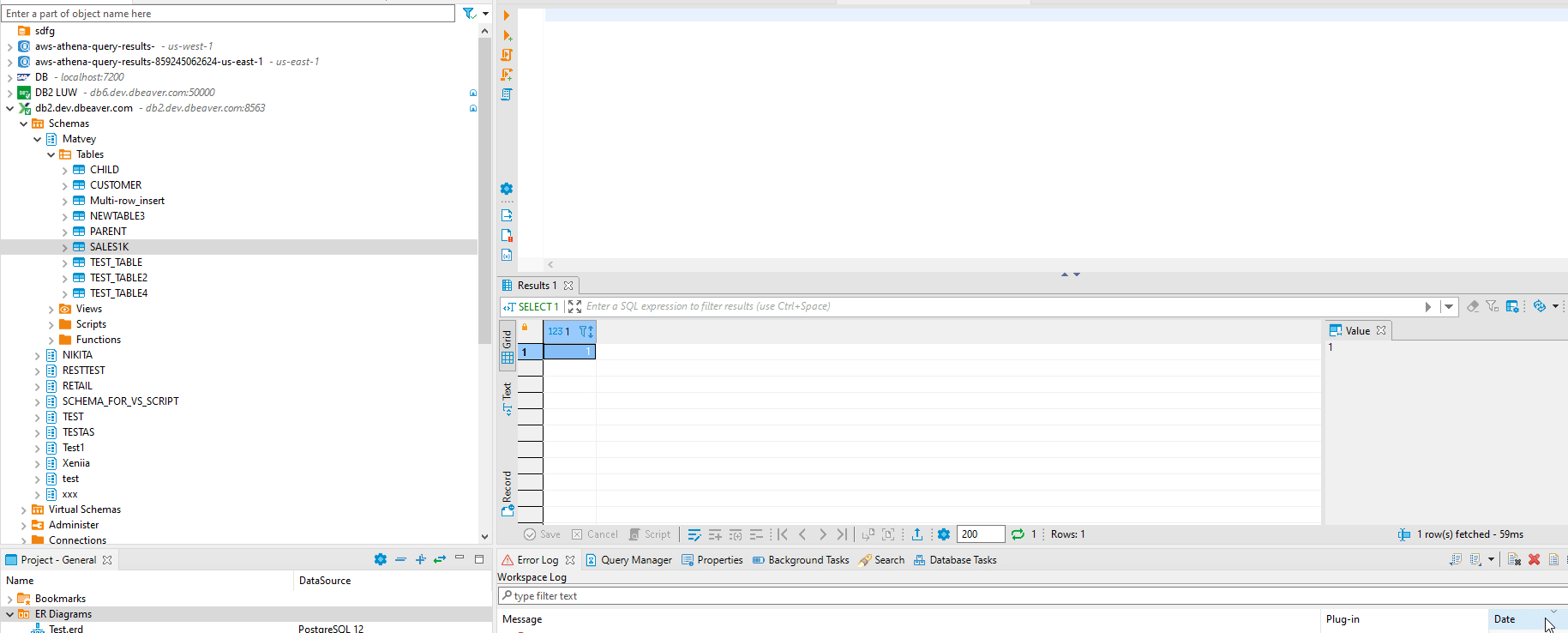
Task: Click the custom filters table-gear icon
Action: pos(1512,306)
